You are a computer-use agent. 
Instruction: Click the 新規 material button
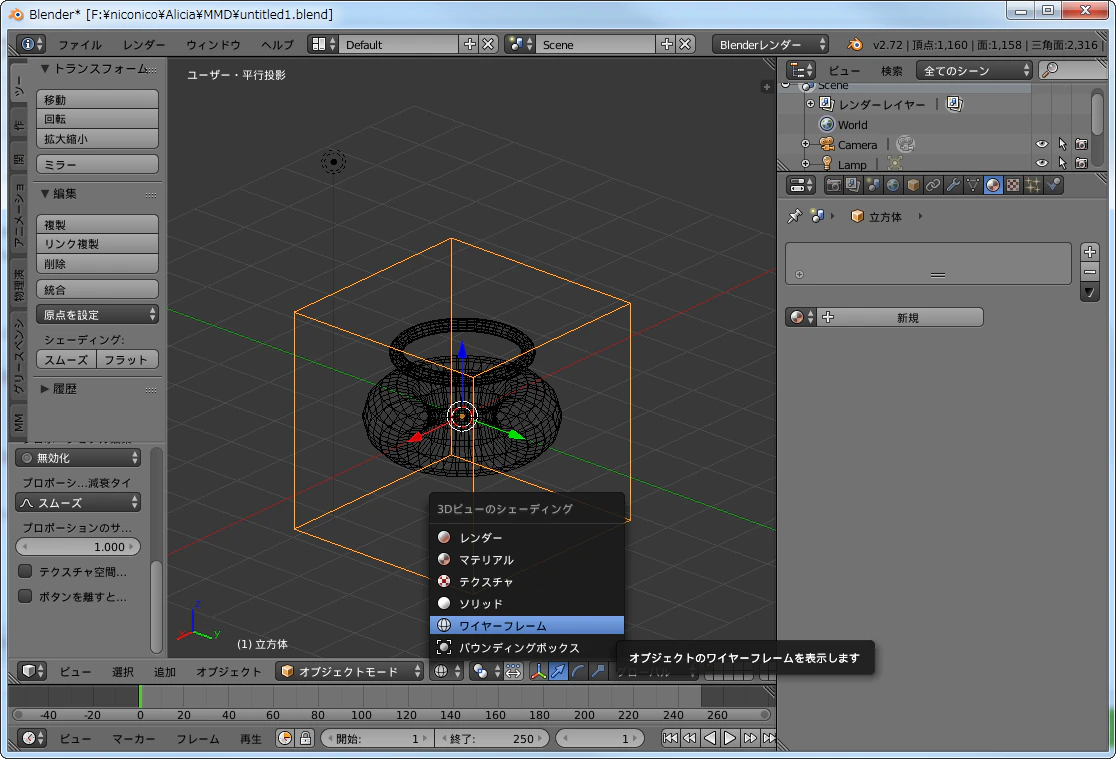[x=902, y=318]
